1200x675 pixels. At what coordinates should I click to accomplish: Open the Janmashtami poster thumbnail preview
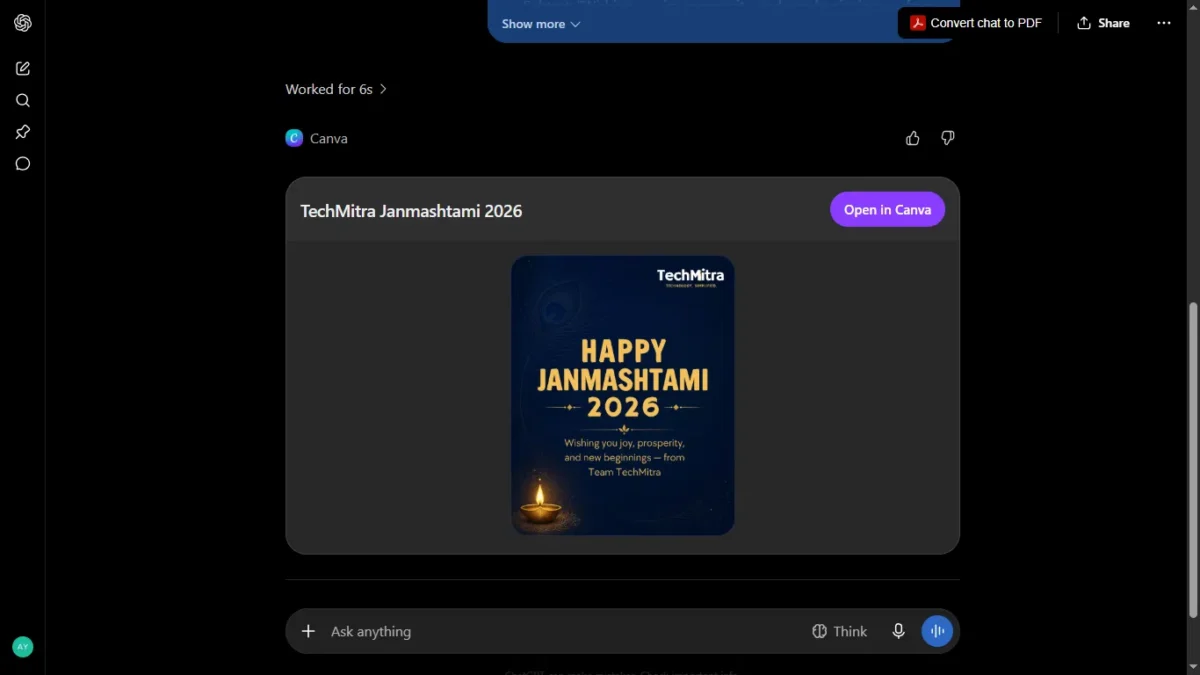pyautogui.click(x=623, y=395)
